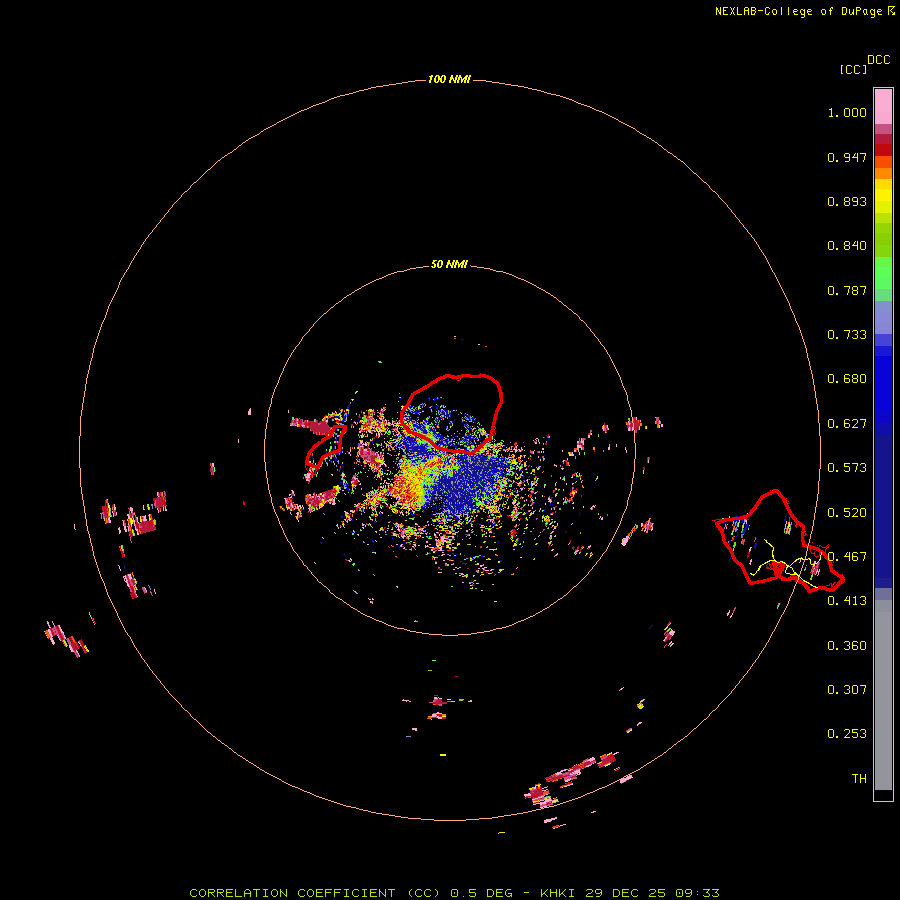Viewport: 900px width, 900px height.
Task: Click the [CC] unit label
Action: tap(853, 69)
